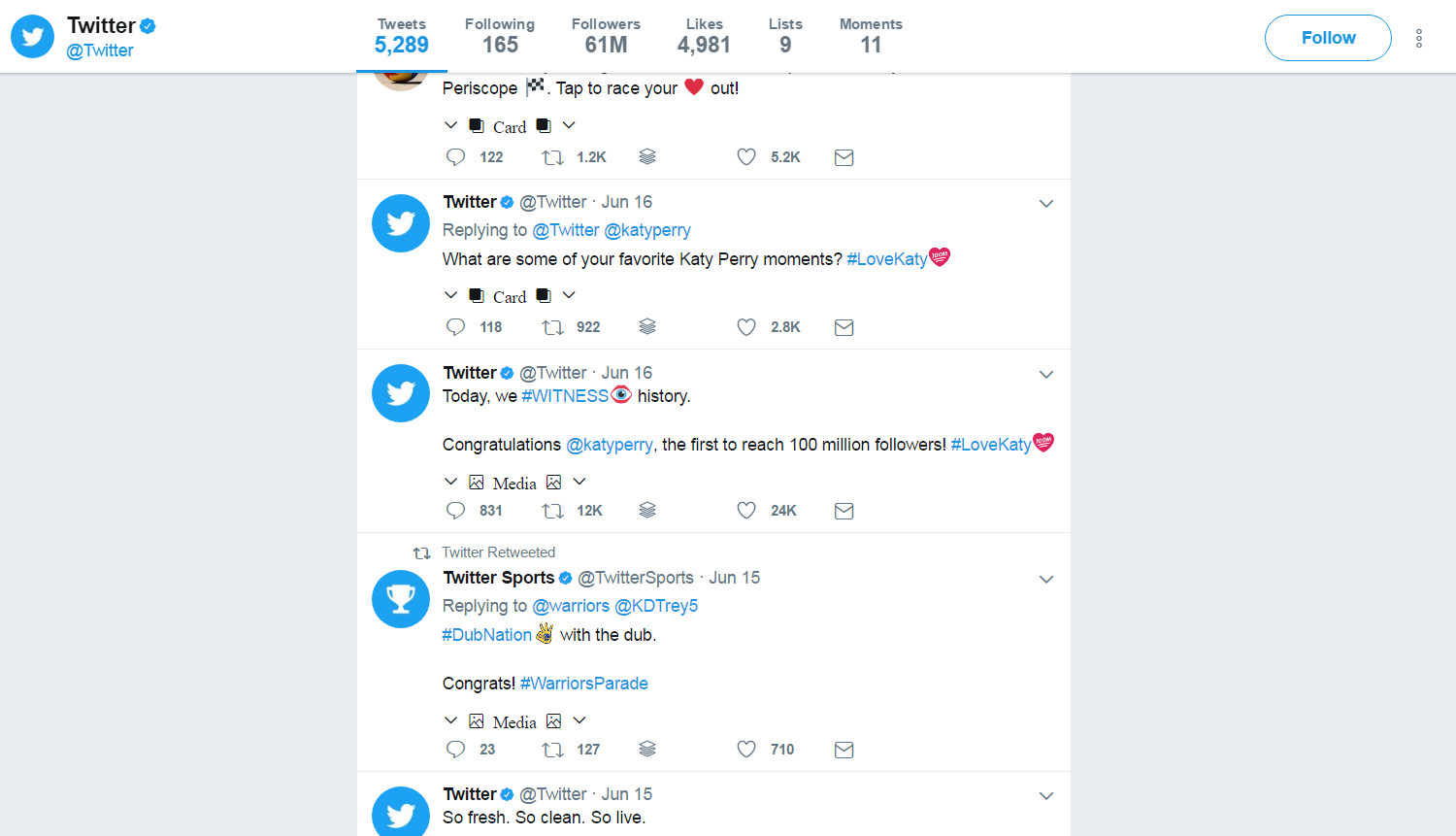Screen dimensions: 1456x836
Task: Click the verified badge next to @Twitter
Action: (x=148, y=25)
